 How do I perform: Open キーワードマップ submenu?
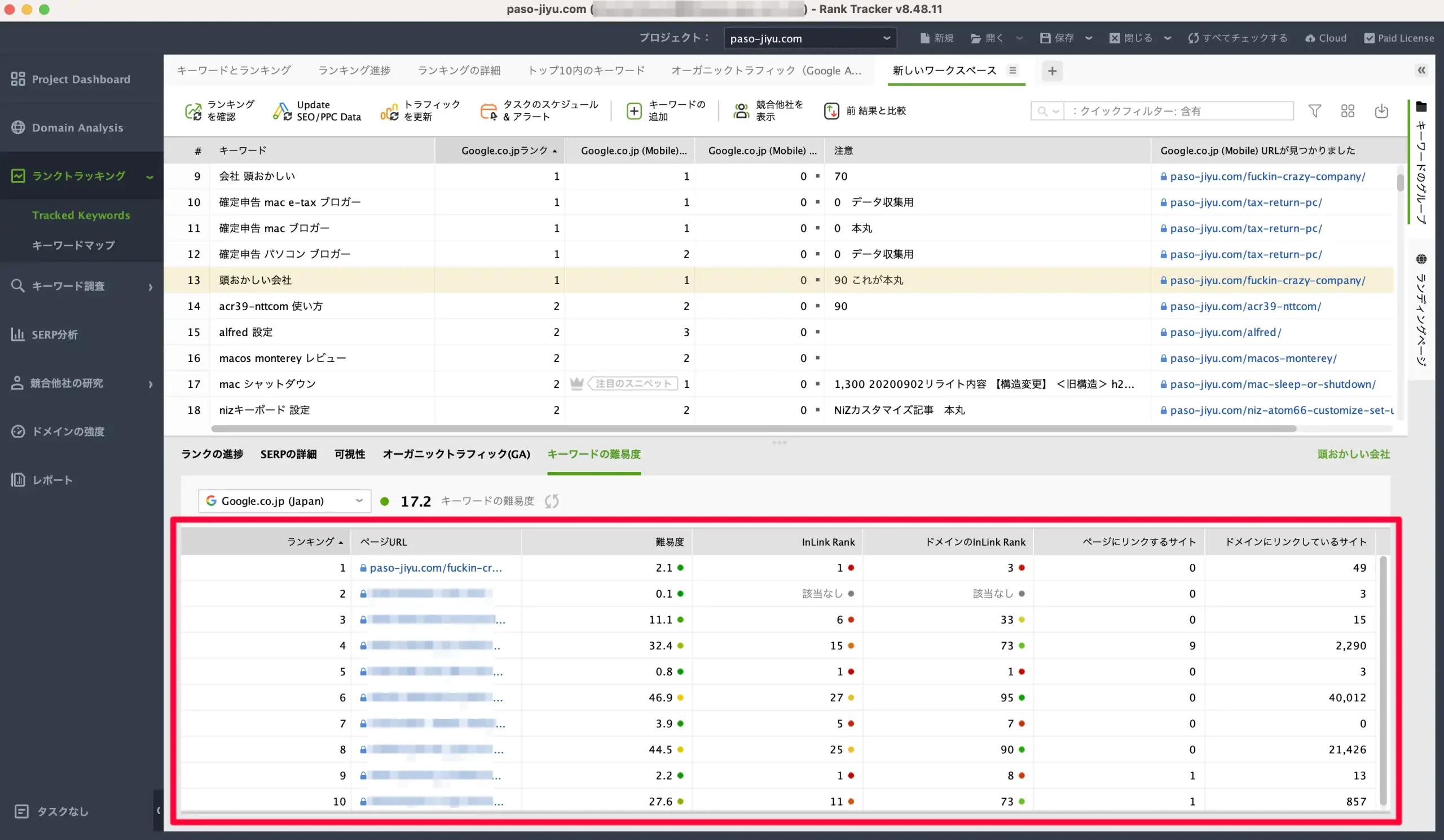pos(73,245)
